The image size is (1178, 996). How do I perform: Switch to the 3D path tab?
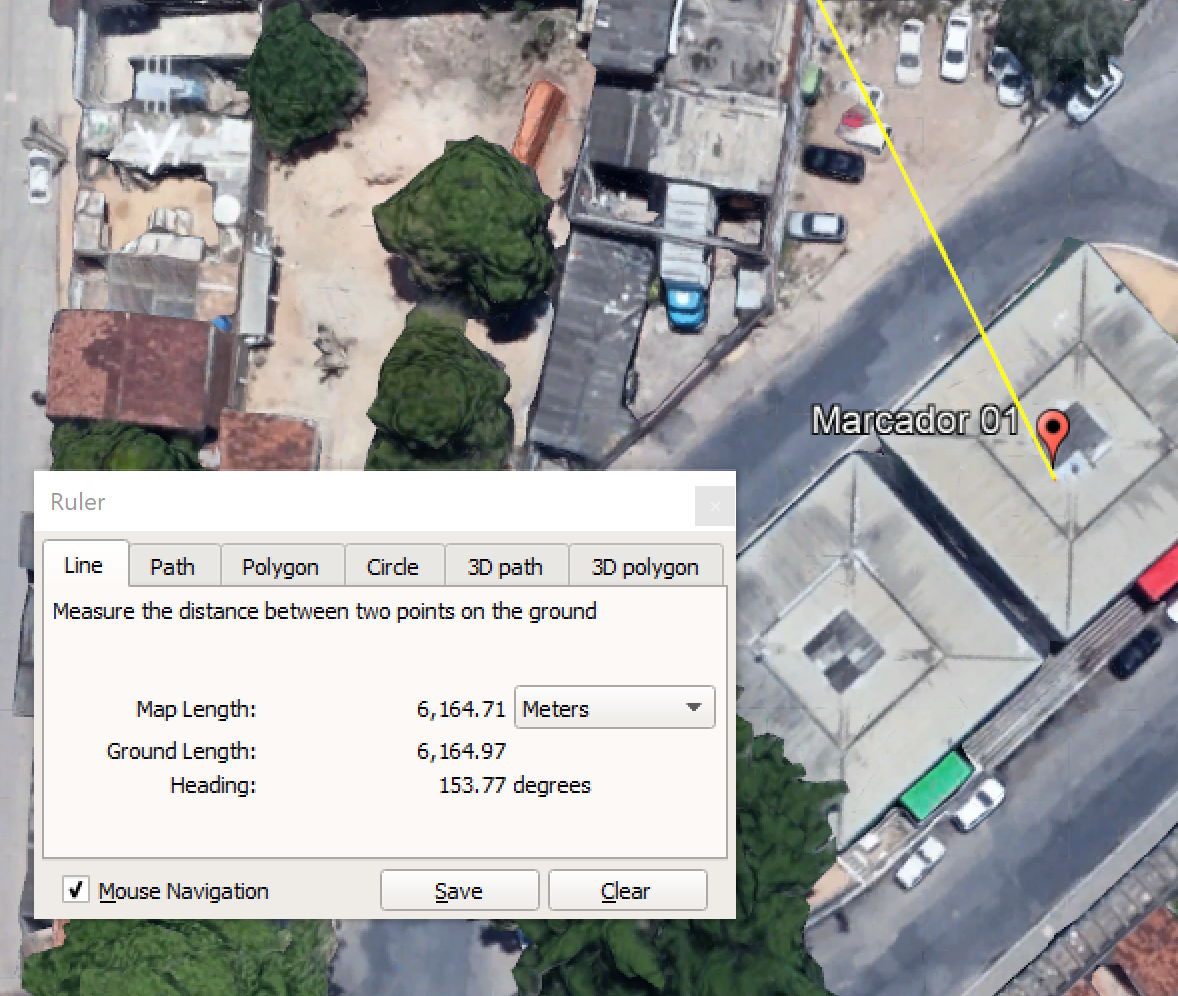click(x=506, y=566)
